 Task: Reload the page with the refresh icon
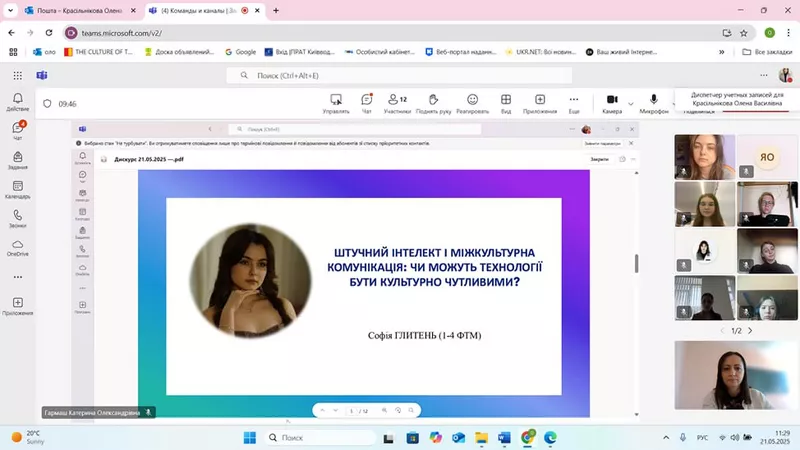point(49,33)
